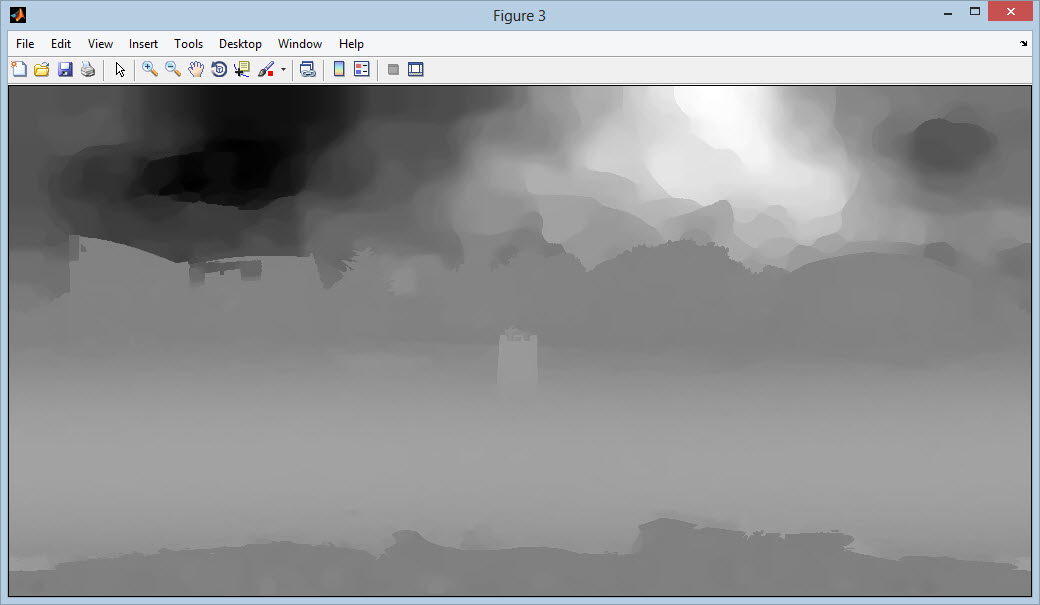Image resolution: width=1040 pixels, height=605 pixels.
Task: Open the Window menu
Action: 300,44
